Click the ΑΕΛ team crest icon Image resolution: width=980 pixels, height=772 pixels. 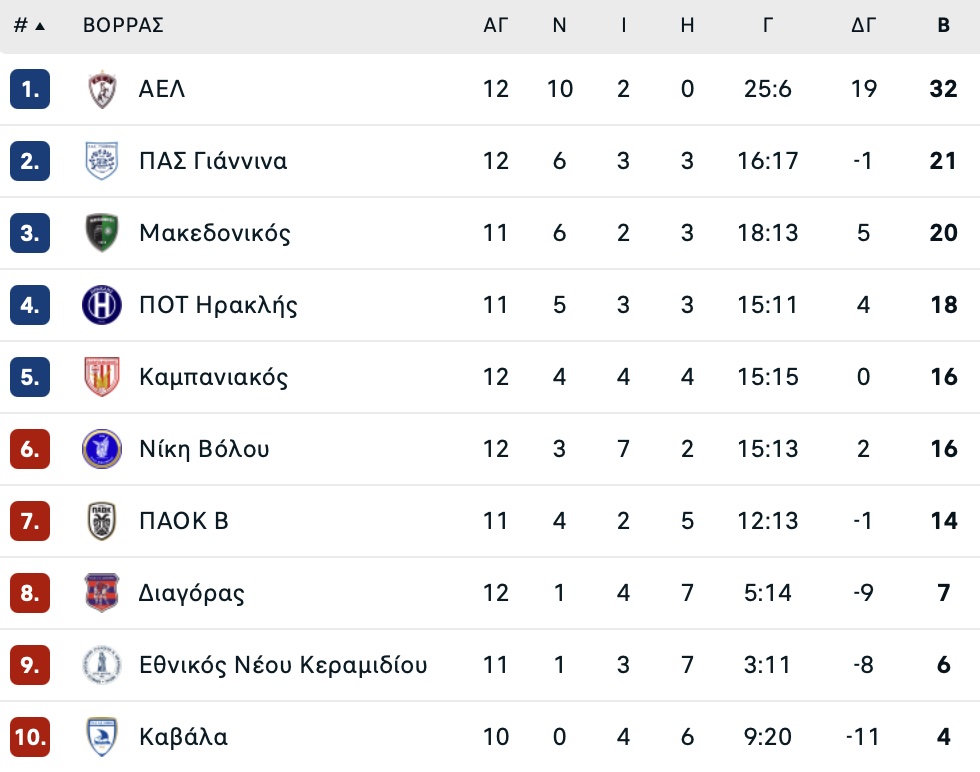point(102,89)
